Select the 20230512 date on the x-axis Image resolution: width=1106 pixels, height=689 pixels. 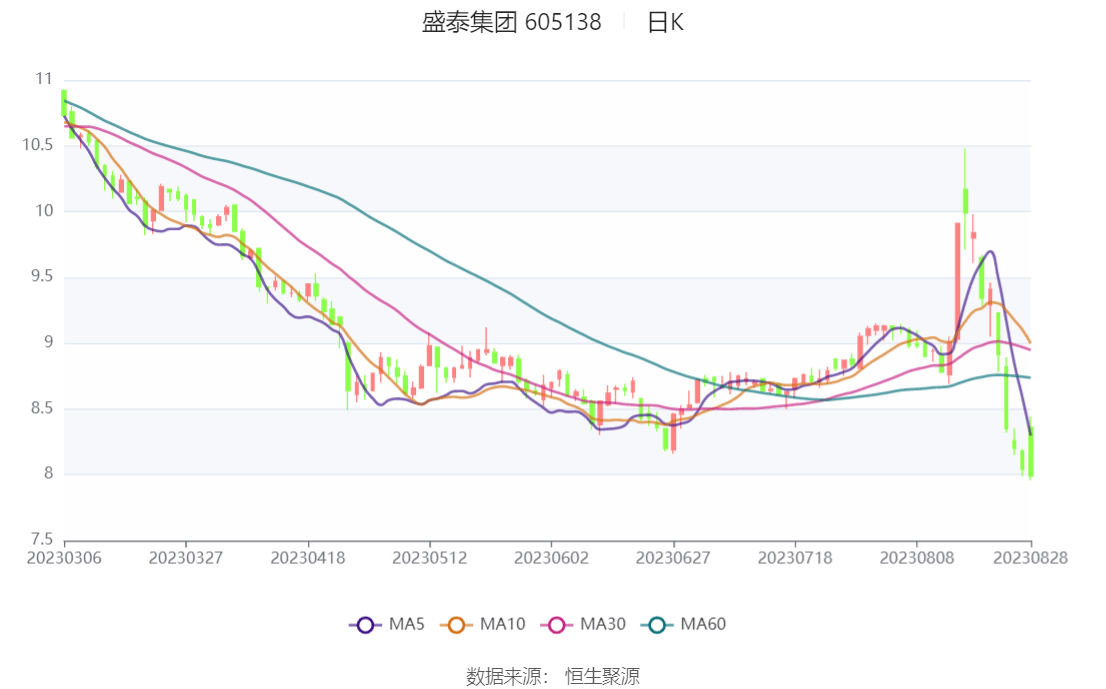429,558
